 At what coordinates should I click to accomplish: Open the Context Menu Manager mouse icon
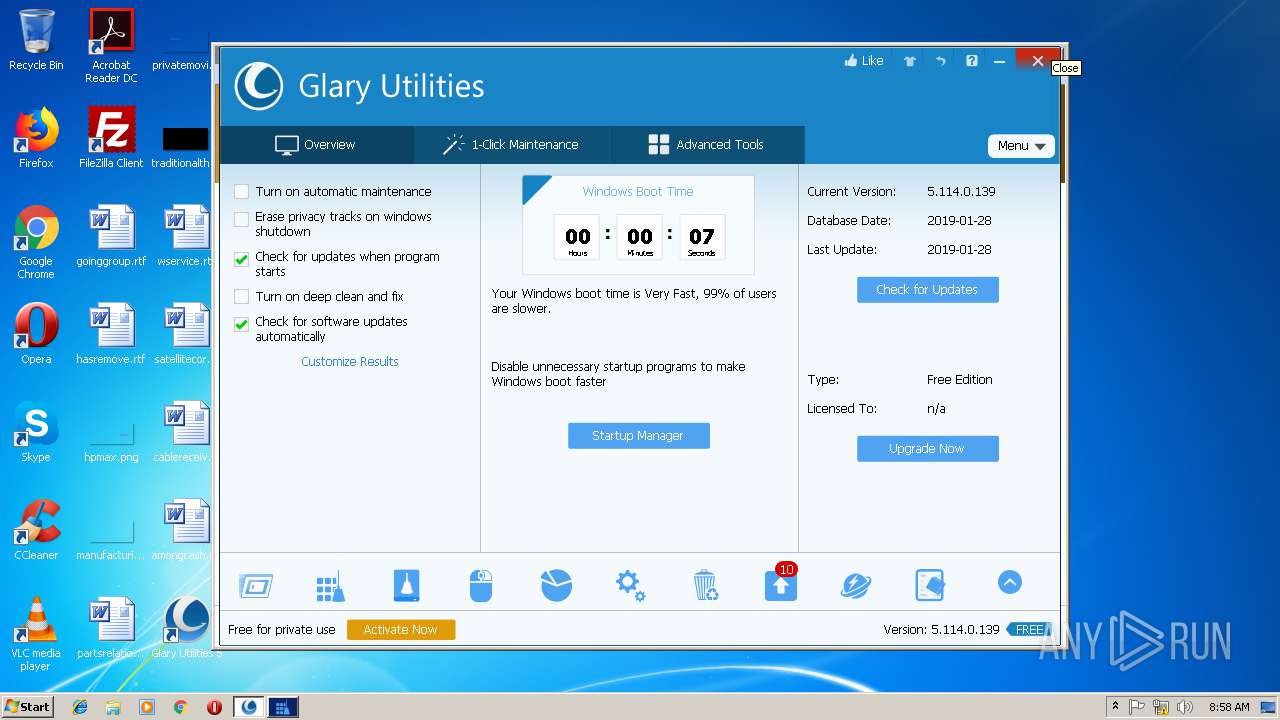point(481,585)
